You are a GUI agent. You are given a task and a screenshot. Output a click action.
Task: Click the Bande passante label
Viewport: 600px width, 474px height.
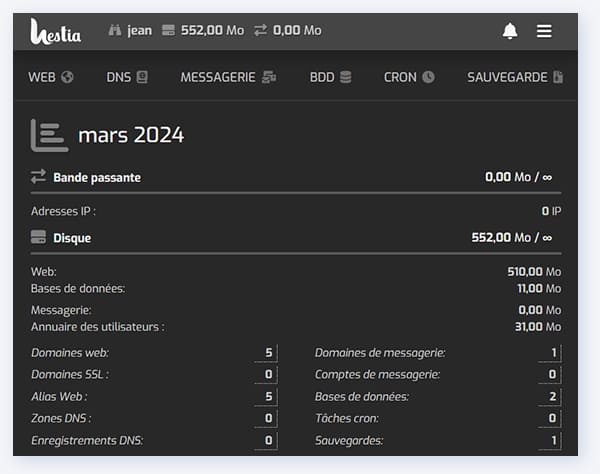pyautogui.click(x=97, y=178)
